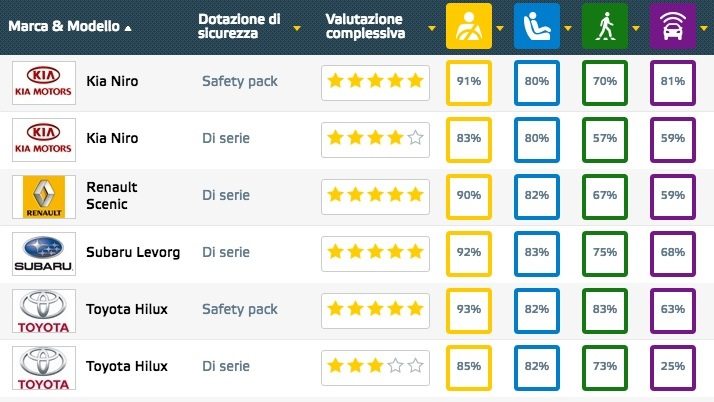This screenshot has height=402, width=714.
Task: Expand dropdown arrow beside yellow adult icon
Action: [500, 28]
